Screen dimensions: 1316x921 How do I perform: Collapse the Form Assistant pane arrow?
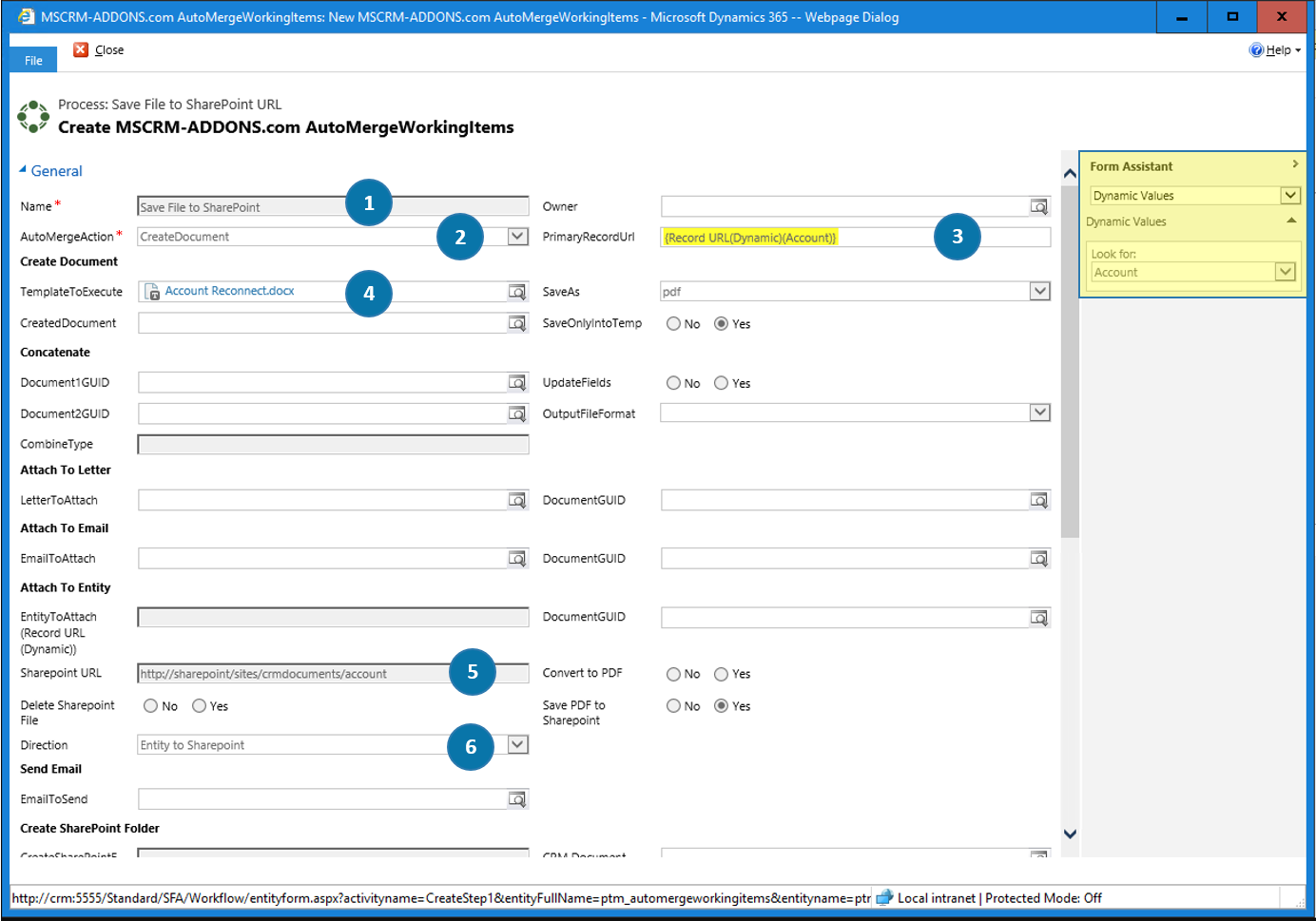pyautogui.click(x=1294, y=164)
